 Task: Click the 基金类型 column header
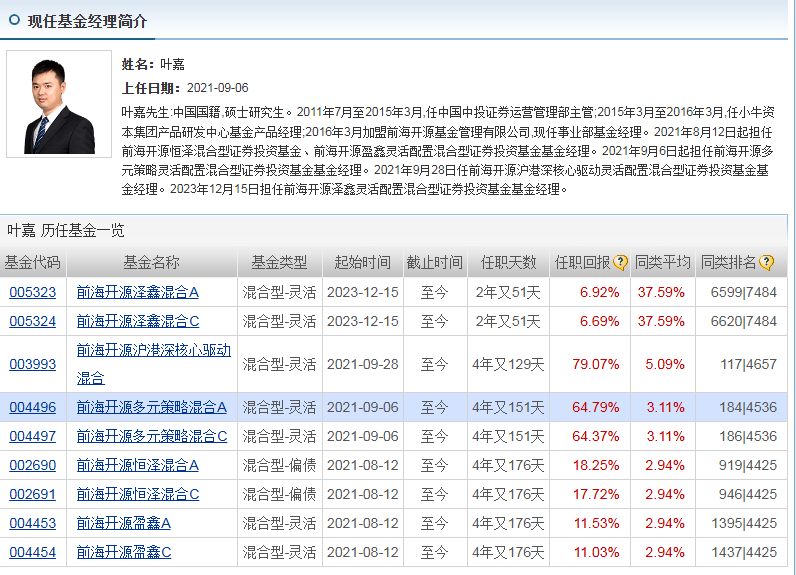pos(279,262)
